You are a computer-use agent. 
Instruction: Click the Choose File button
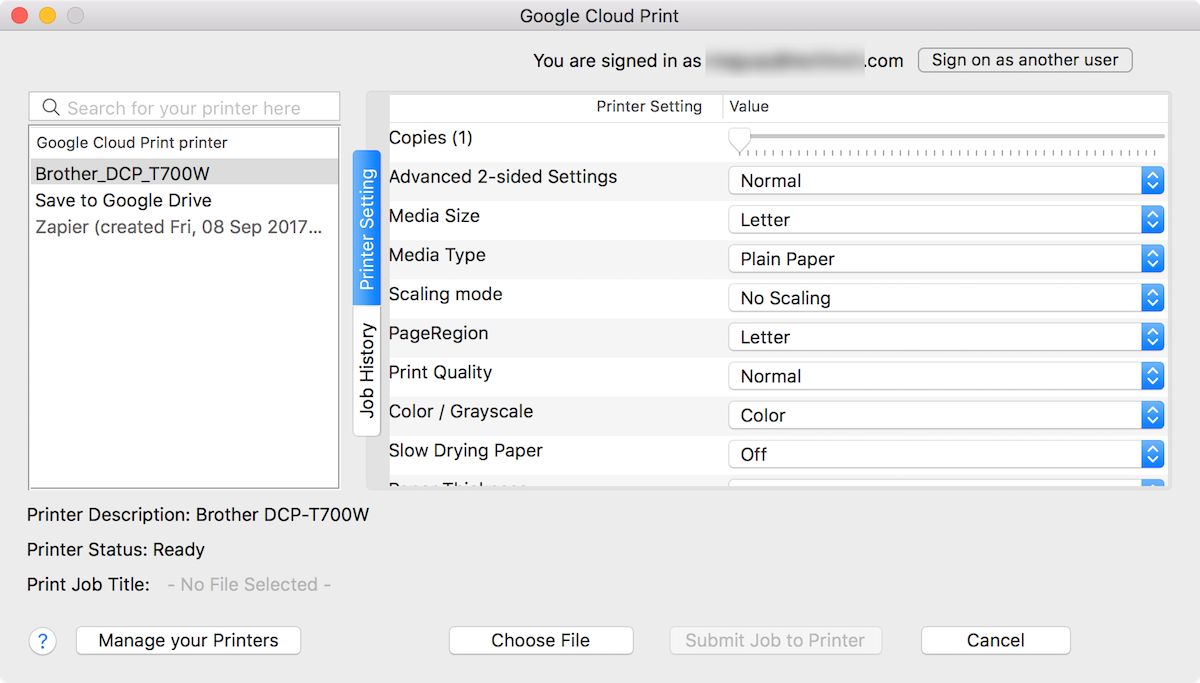(540, 641)
